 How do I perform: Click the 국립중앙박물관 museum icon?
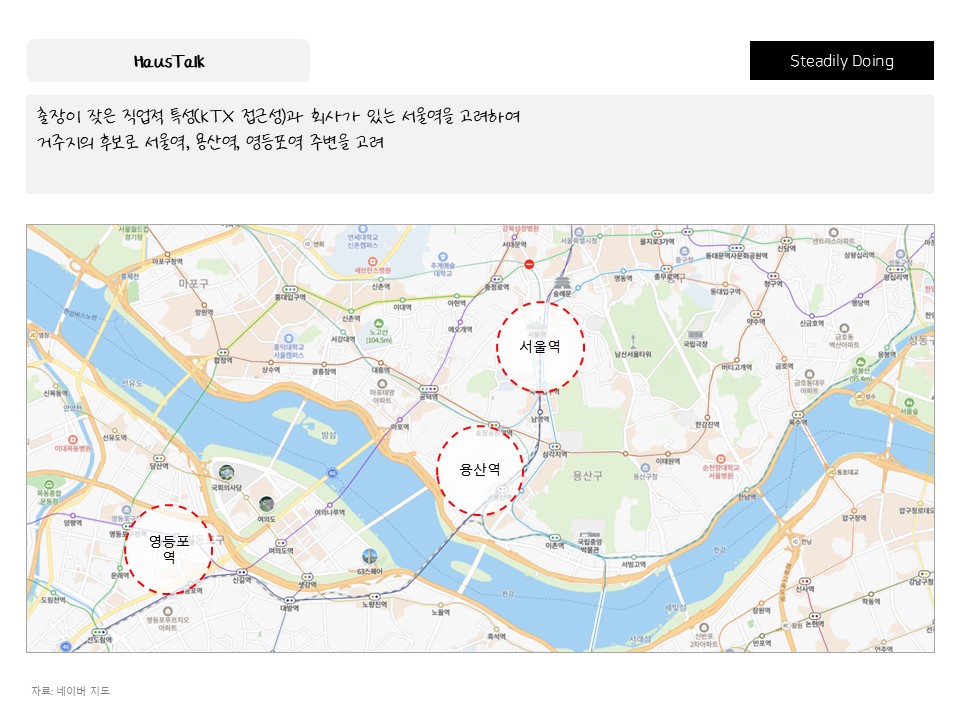tap(589, 533)
